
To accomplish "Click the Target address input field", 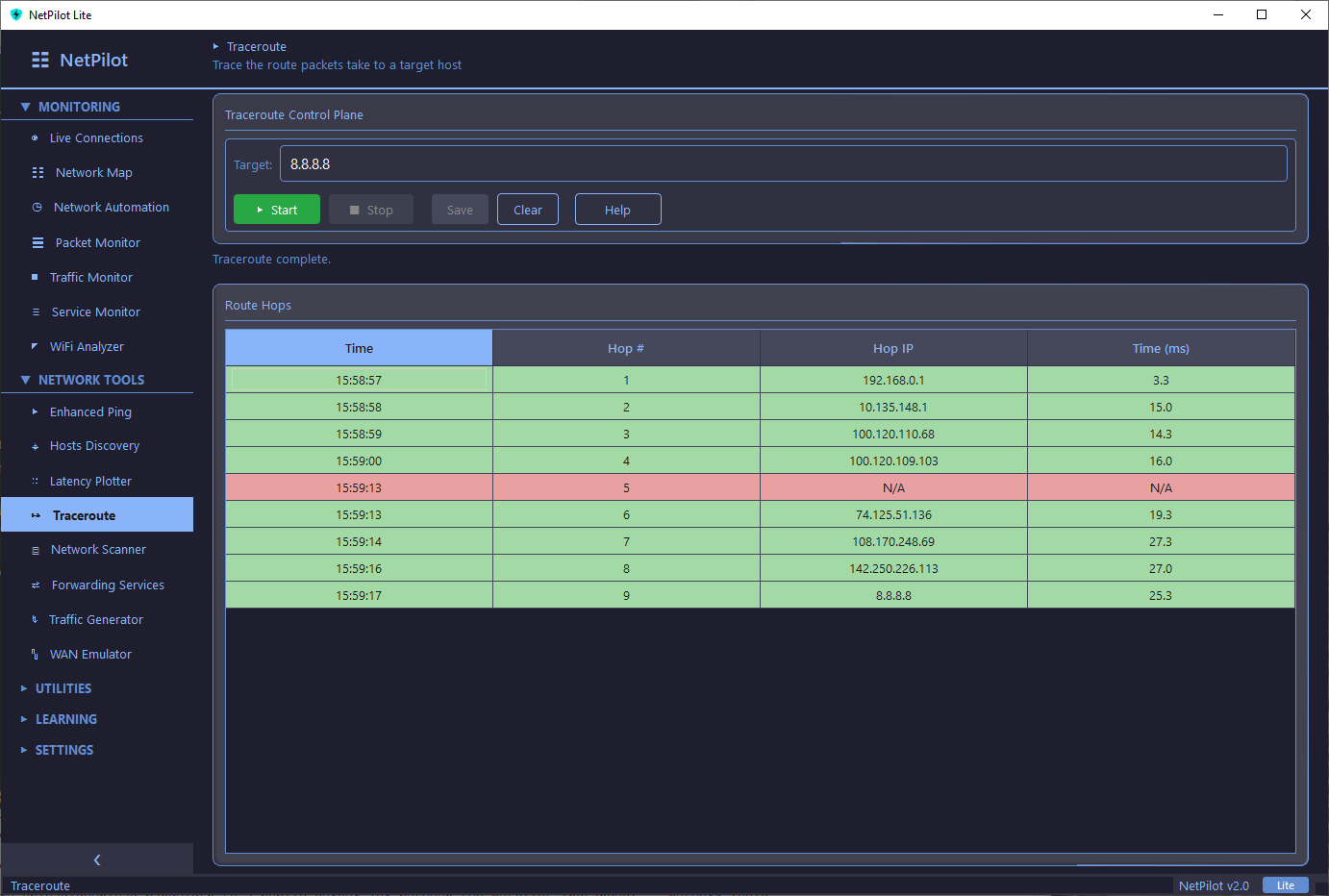I will [783, 164].
